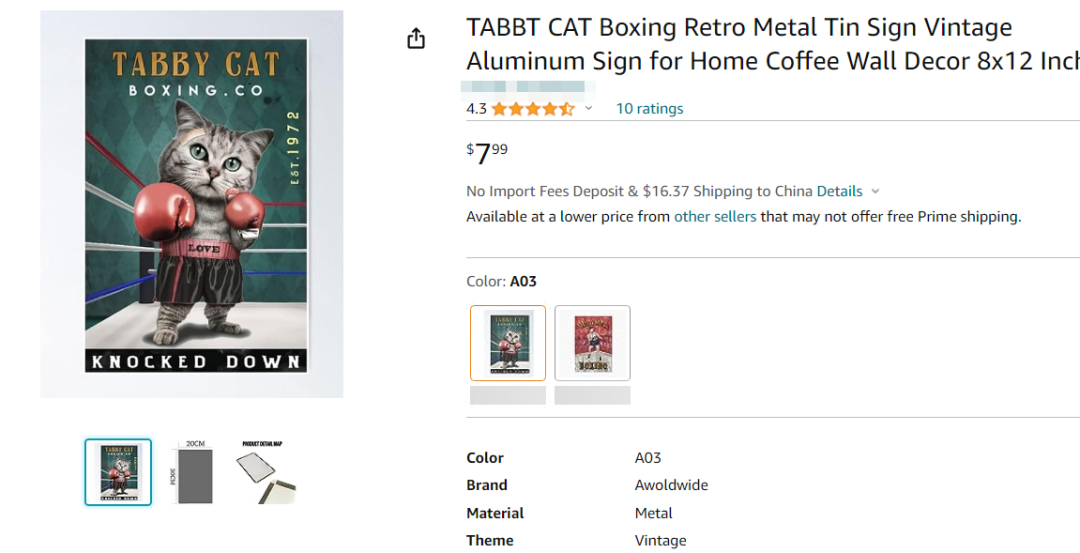Screen dimensions: 1080x553
Task: Click the gray placeholder under A03 swatch
Action: [x=508, y=395]
